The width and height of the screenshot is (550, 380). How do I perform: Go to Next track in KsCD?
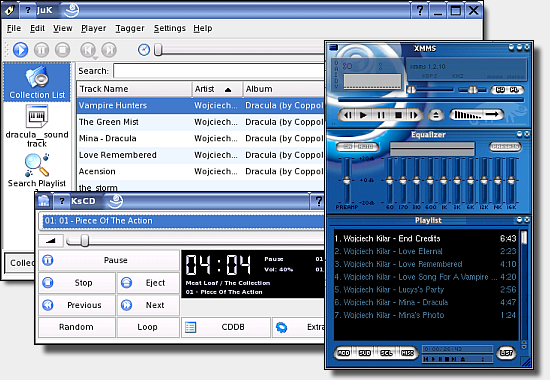tap(148, 305)
